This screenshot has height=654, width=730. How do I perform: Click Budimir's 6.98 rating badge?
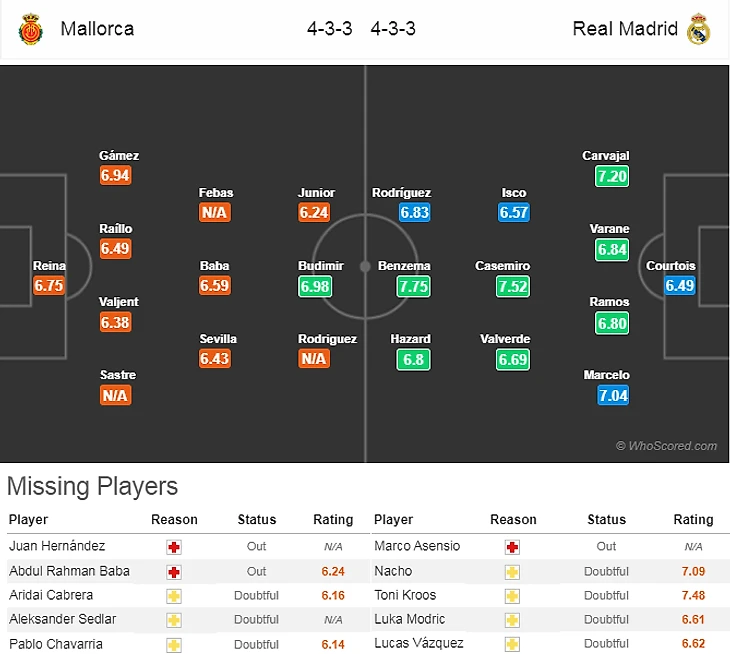pos(314,286)
